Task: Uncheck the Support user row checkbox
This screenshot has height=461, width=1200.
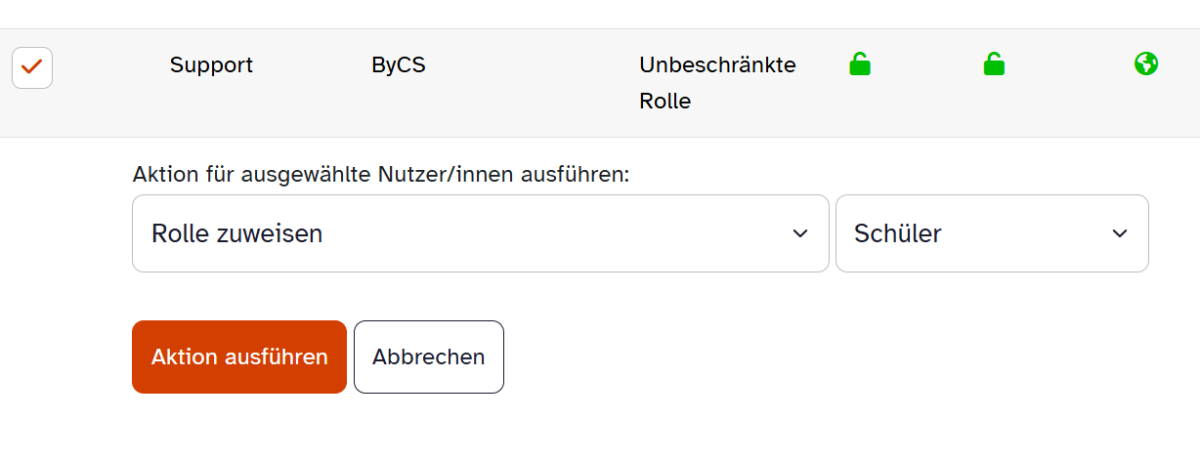Action: 32,68
